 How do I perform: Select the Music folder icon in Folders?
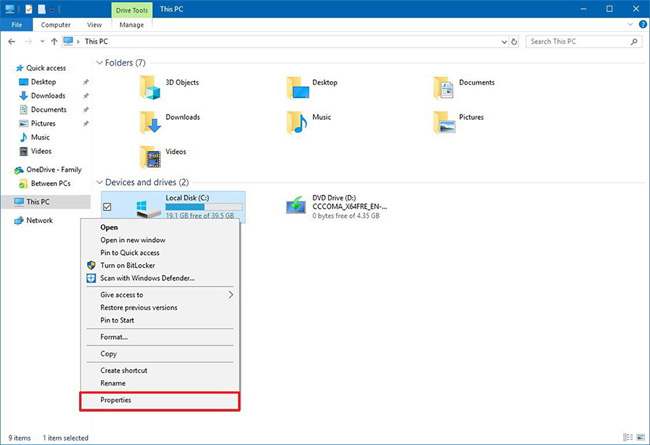click(297, 122)
